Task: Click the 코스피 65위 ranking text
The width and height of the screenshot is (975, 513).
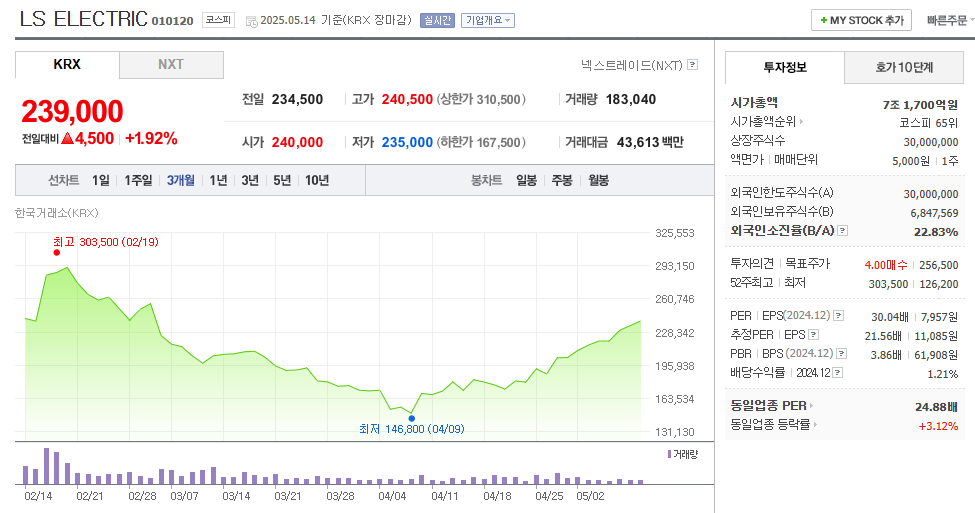Action: click(x=928, y=123)
